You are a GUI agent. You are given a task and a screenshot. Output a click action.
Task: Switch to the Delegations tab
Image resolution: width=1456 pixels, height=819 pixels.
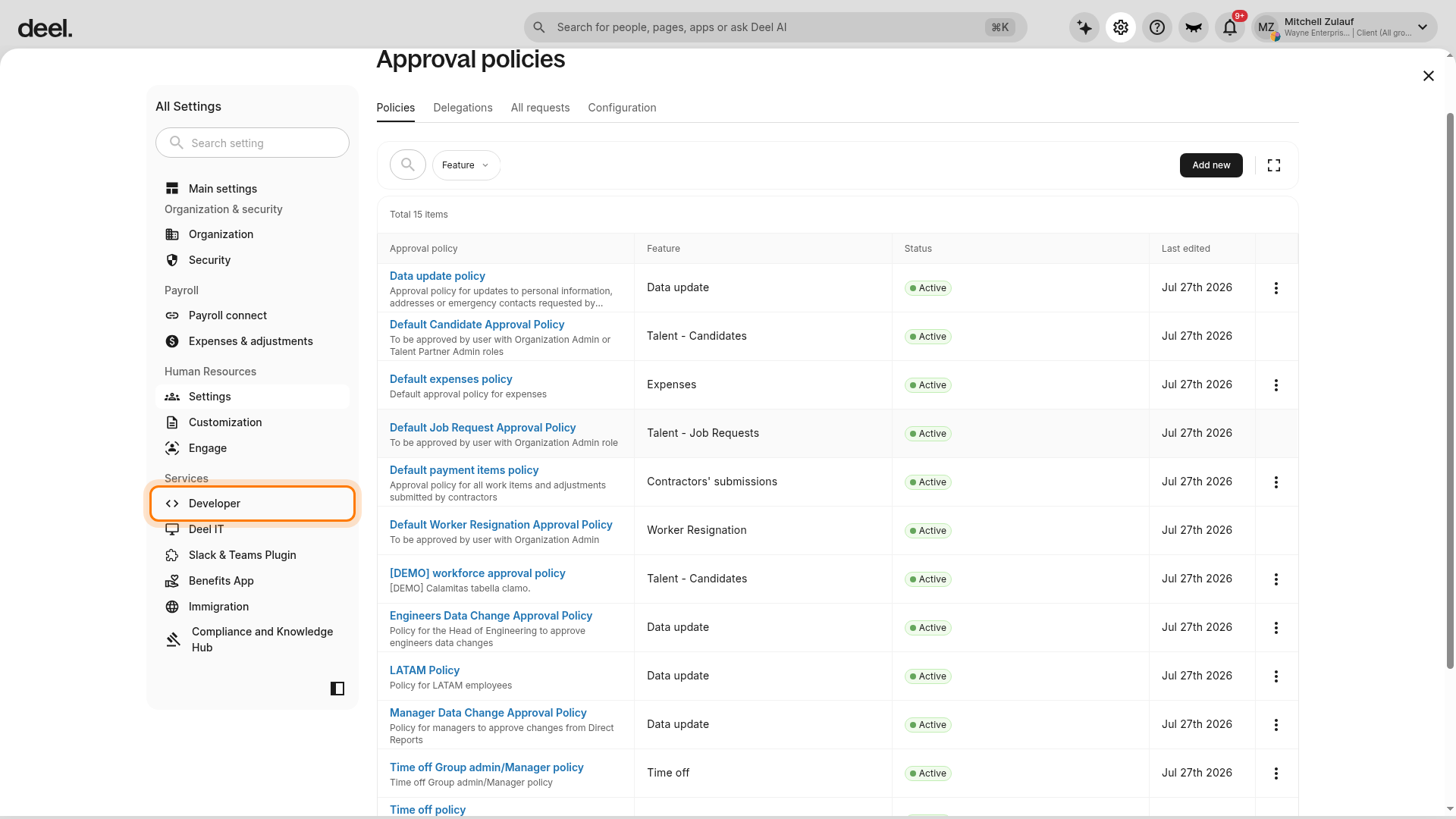tap(463, 108)
